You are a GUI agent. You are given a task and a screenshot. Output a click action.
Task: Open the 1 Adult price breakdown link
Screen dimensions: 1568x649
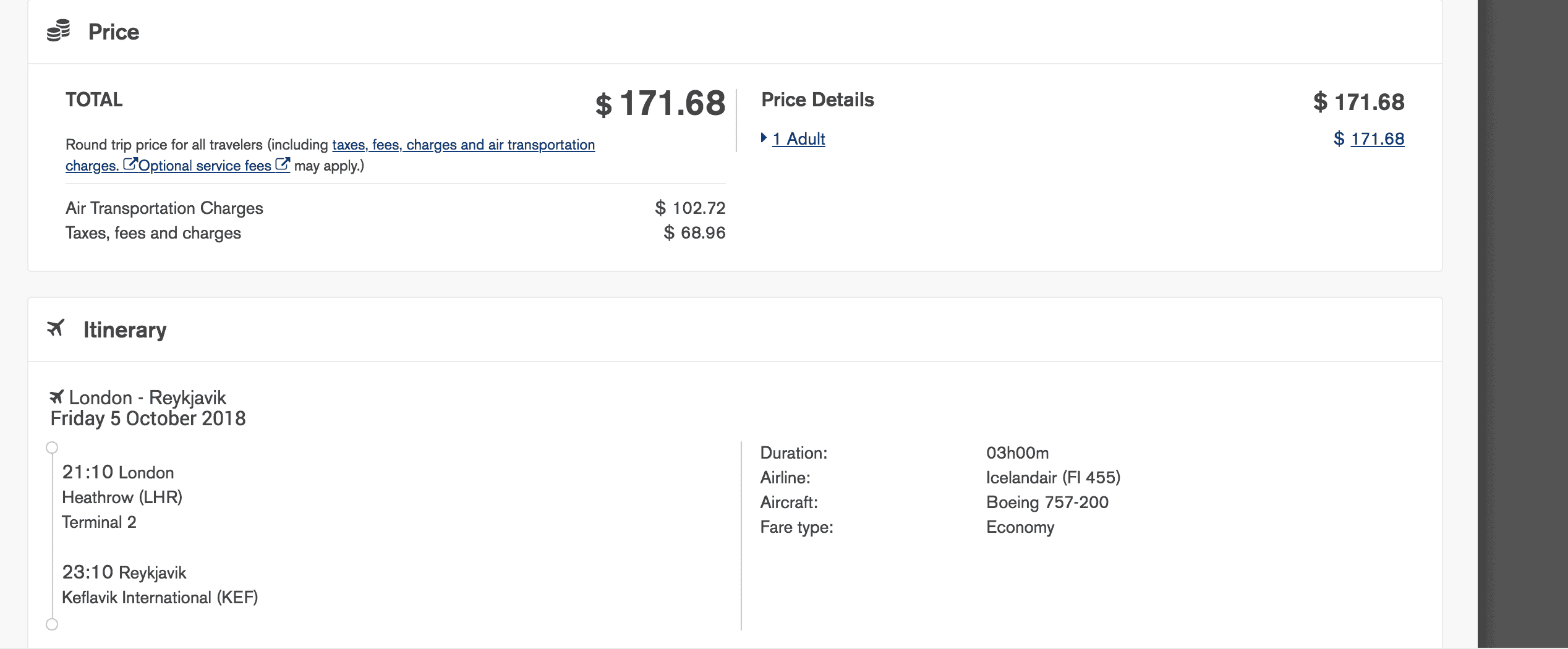798,139
